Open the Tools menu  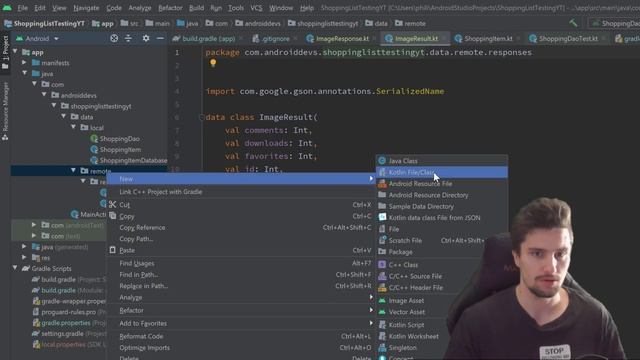[236, 8]
